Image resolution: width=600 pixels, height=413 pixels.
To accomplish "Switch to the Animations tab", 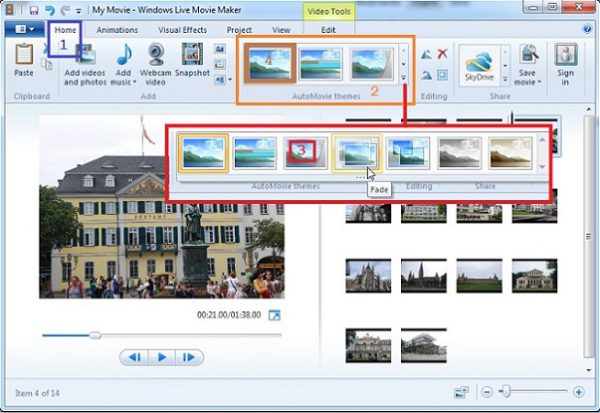I will [x=117, y=30].
